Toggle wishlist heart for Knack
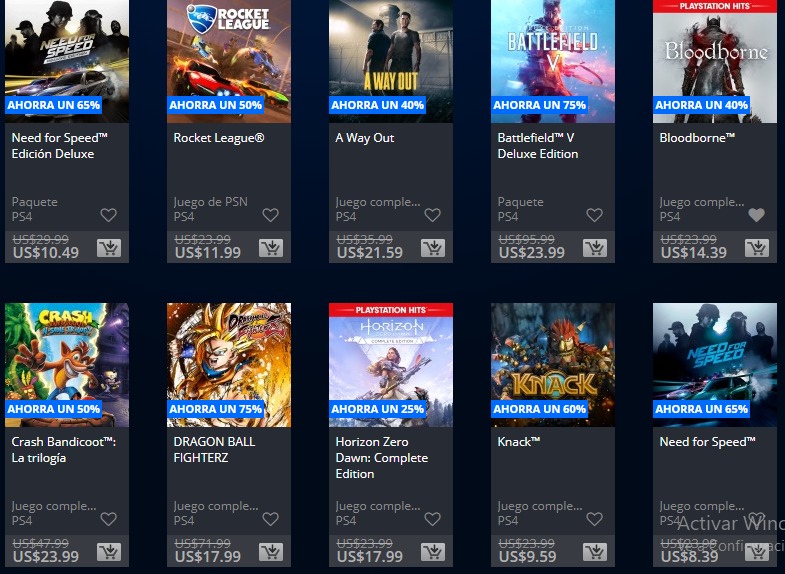Viewport: 785px width, 574px height. pos(594,519)
